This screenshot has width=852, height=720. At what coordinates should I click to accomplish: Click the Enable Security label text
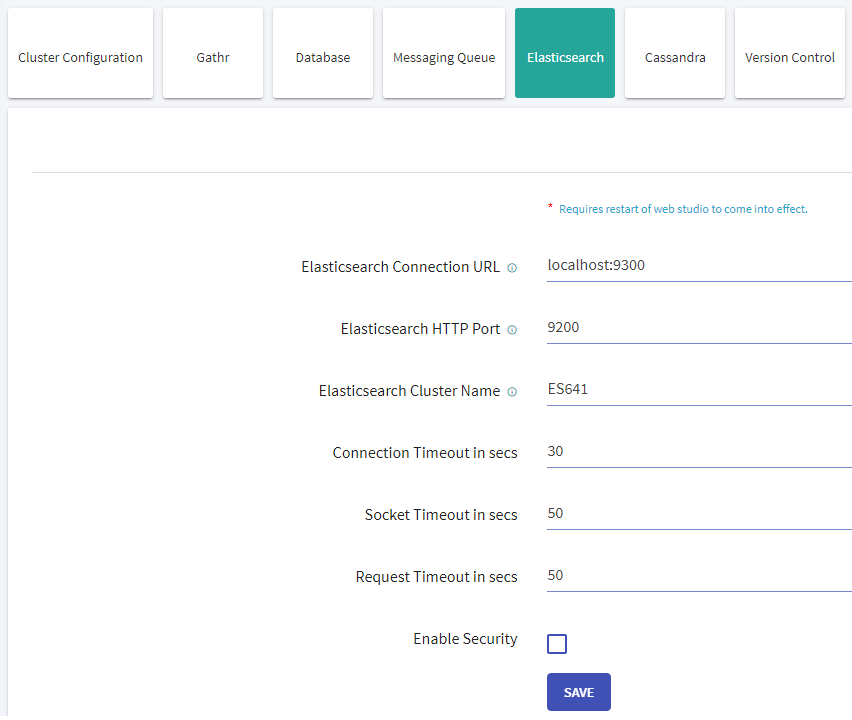point(465,638)
